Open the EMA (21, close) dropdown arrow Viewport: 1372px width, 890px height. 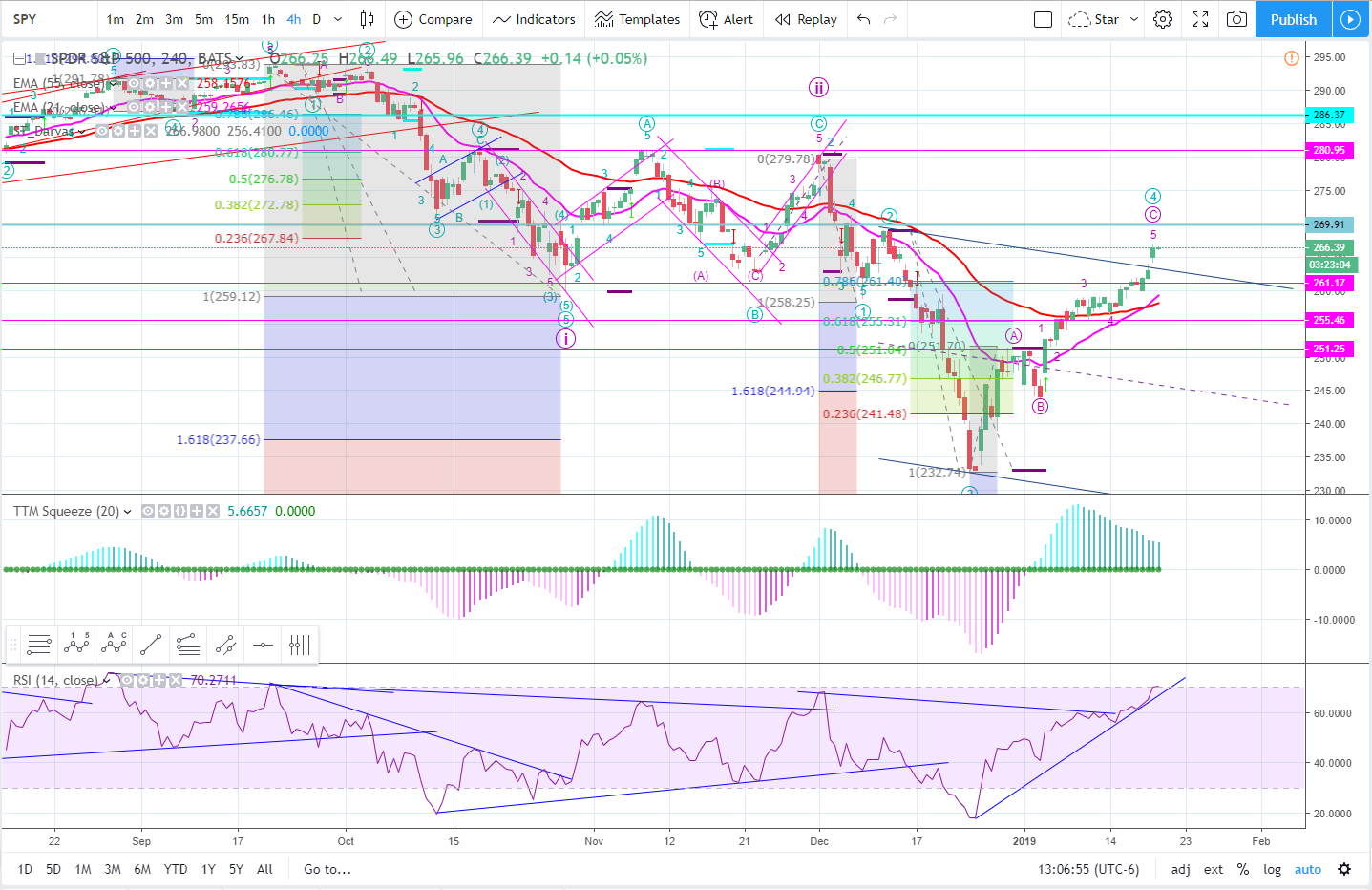(x=112, y=107)
